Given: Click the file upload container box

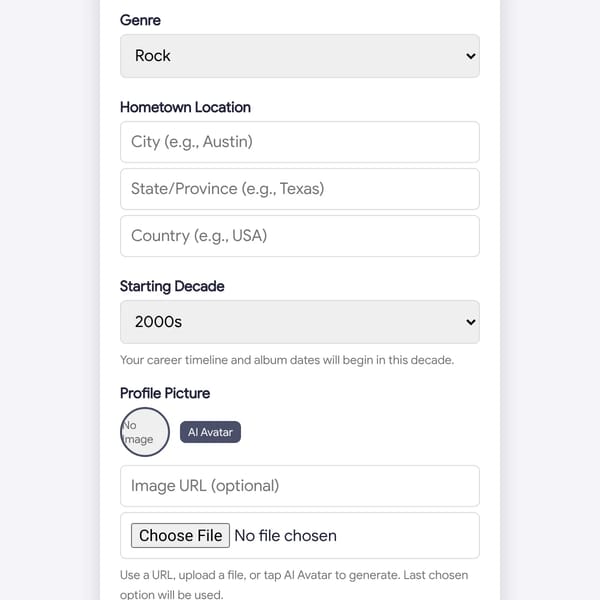Looking at the screenshot, I should tap(300, 535).
